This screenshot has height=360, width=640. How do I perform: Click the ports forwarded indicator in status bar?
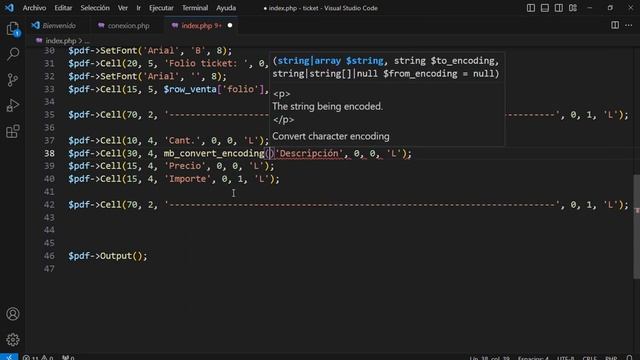pyautogui.click(x=68, y=357)
